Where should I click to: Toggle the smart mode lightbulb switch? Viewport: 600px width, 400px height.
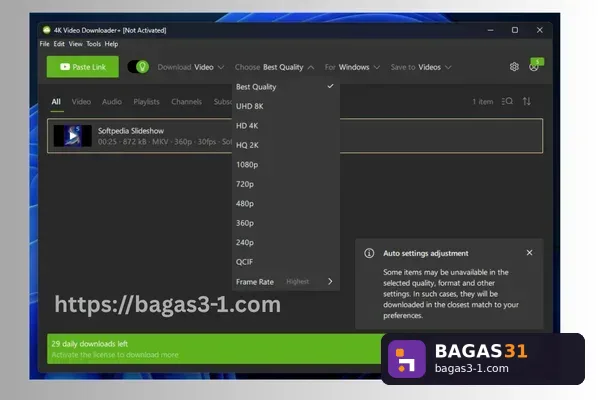pyautogui.click(x=138, y=67)
